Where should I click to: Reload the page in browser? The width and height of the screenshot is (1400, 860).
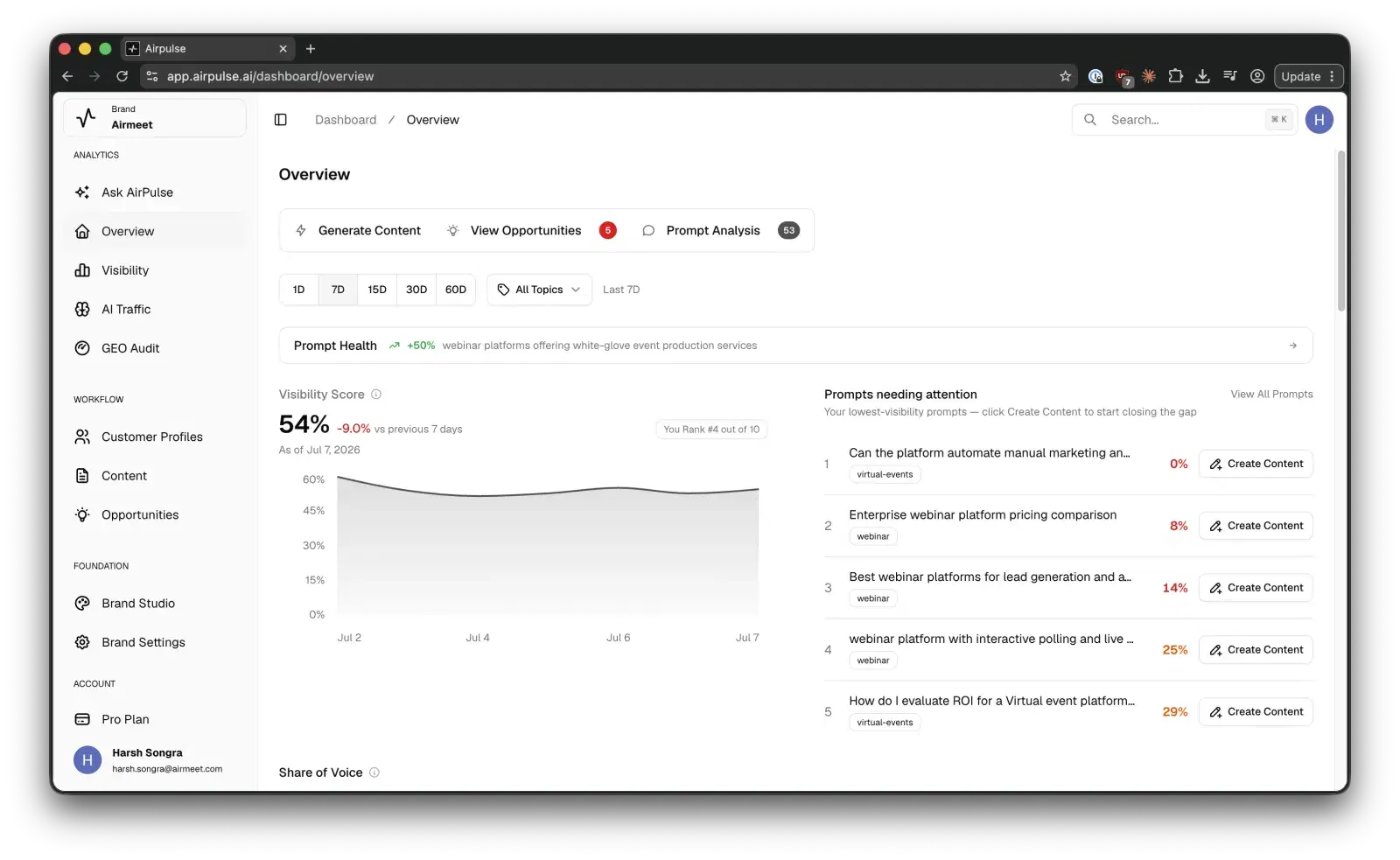(x=122, y=76)
